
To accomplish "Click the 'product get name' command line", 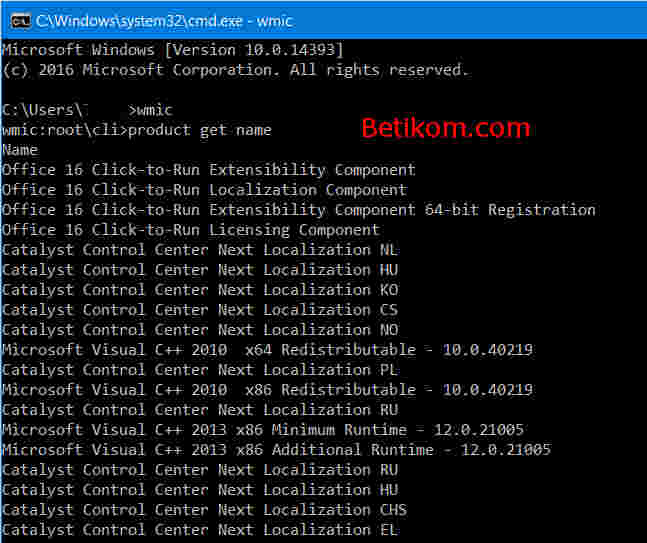I will click(x=137, y=130).
